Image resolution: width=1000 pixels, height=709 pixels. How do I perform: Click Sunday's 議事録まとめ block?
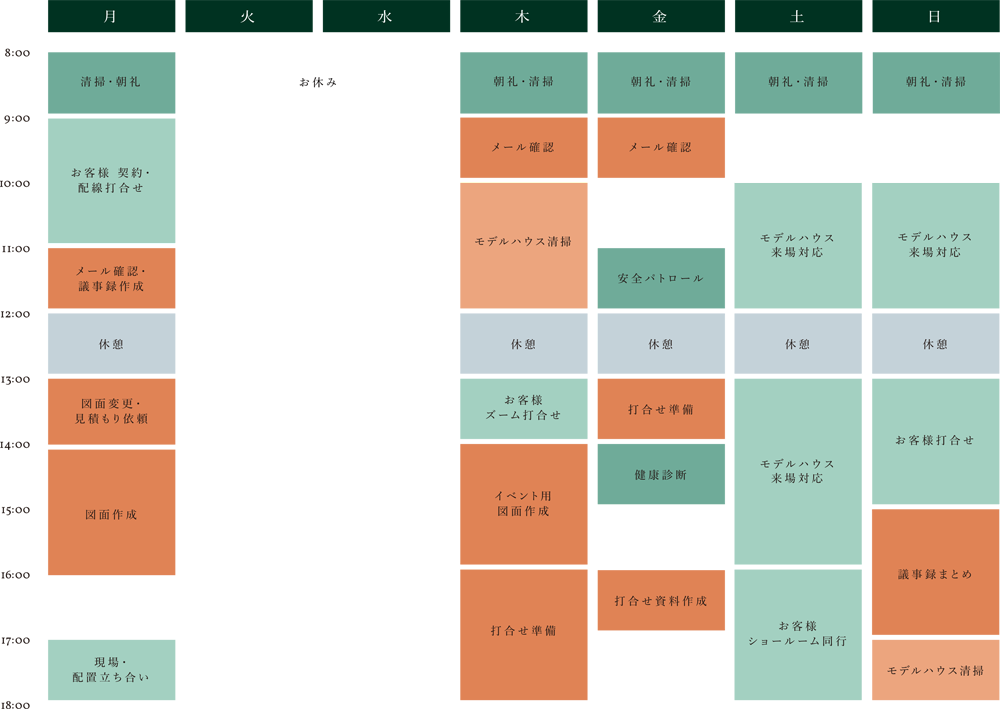click(933, 573)
